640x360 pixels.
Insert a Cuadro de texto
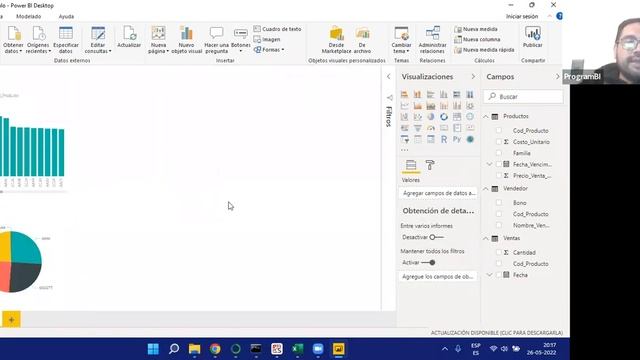(x=277, y=29)
